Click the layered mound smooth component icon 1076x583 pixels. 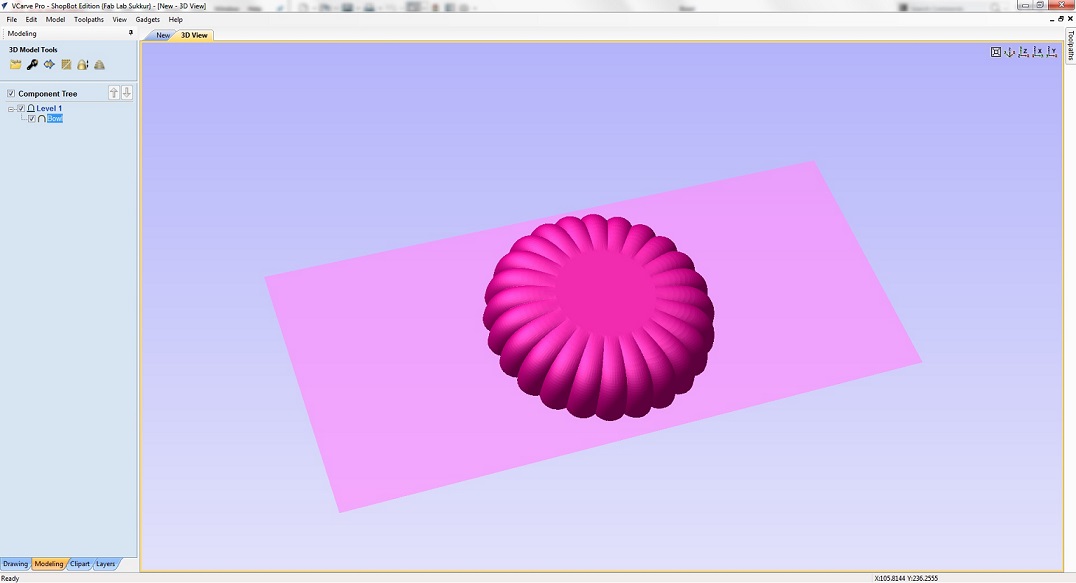[100, 64]
